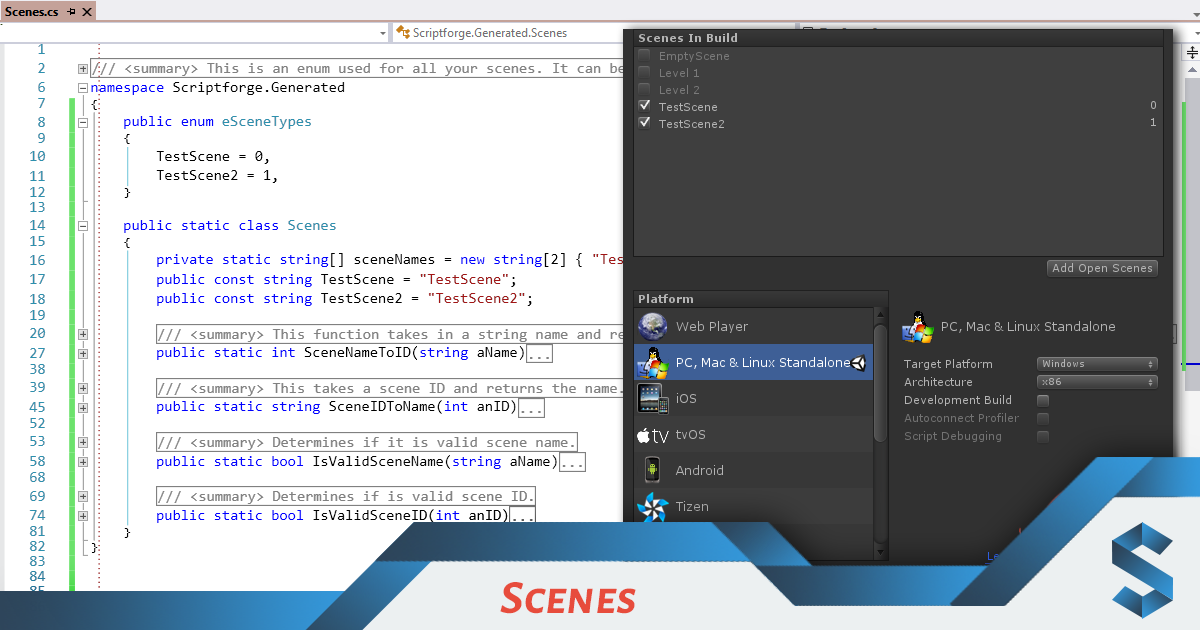Expand the IsValidSceneName summary region

click(x=83, y=442)
